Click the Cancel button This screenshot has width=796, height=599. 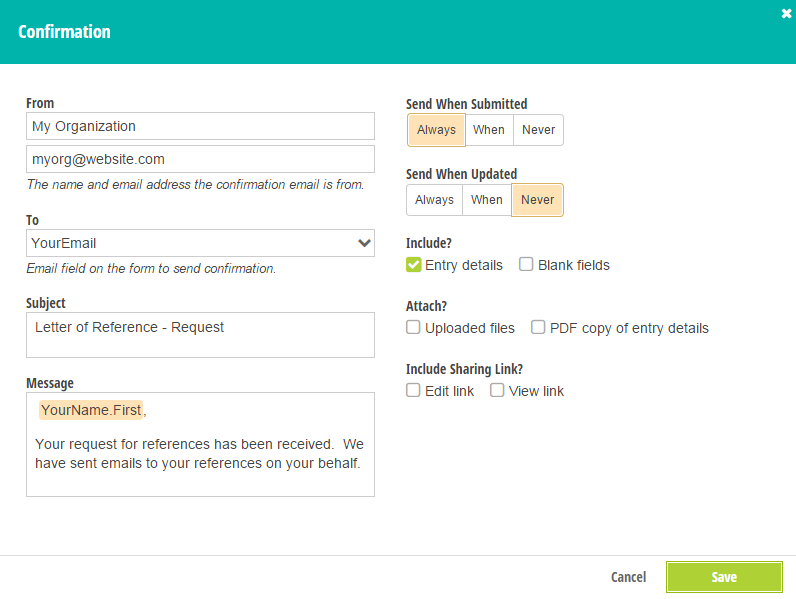point(628,577)
